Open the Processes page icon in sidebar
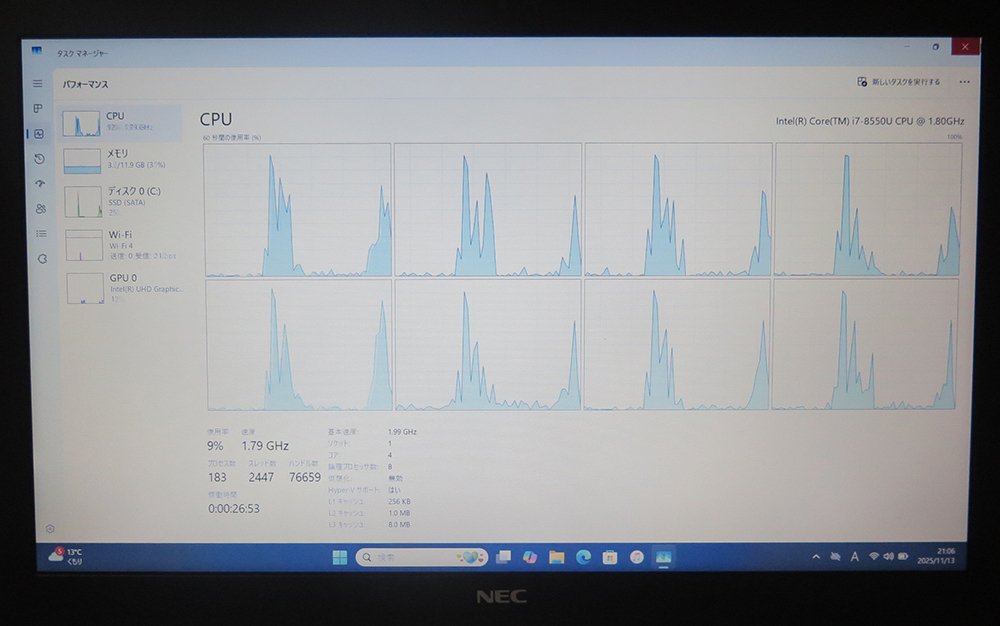 coord(38,108)
